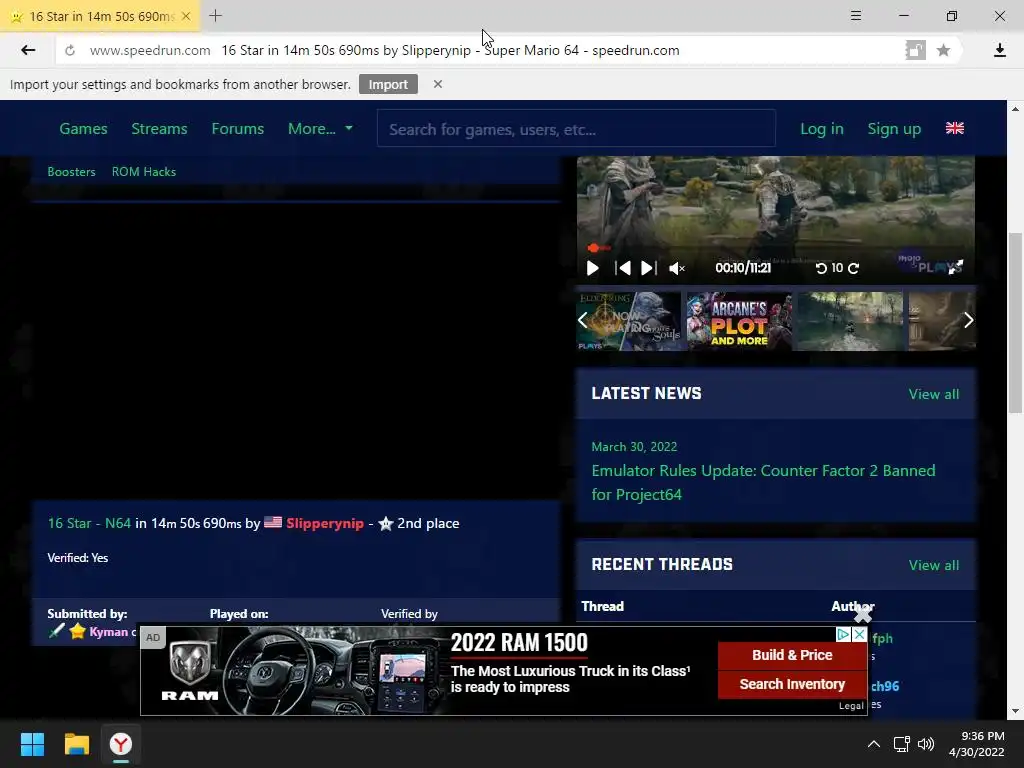Click the Verified: Yes text

(x=78, y=558)
